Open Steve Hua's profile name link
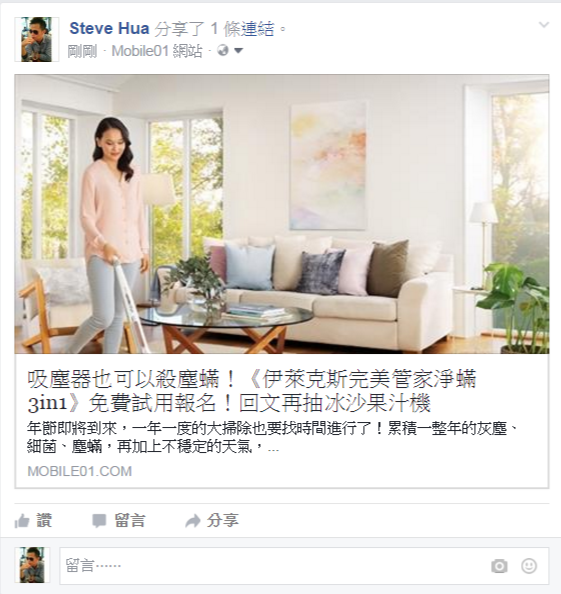Image resolution: width=561 pixels, height=594 pixels. pyautogui.click(x=109, y=28)
